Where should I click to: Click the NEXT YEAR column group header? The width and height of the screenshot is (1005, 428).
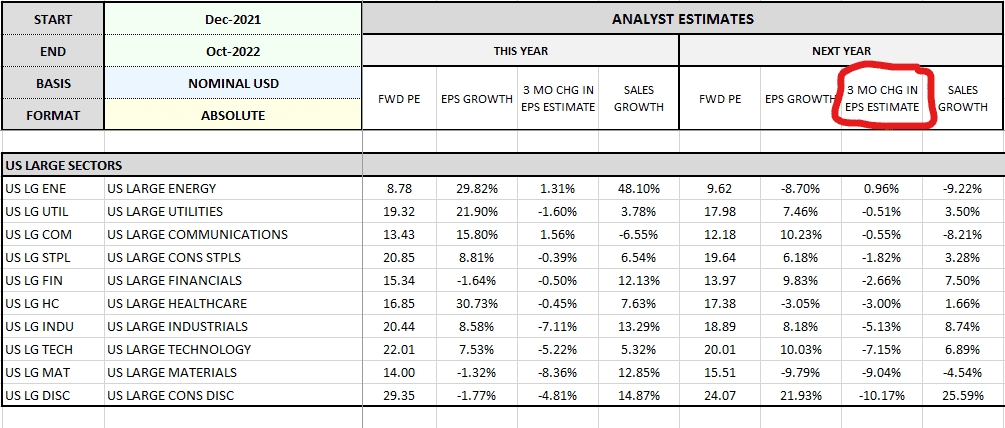click(841, 51)
